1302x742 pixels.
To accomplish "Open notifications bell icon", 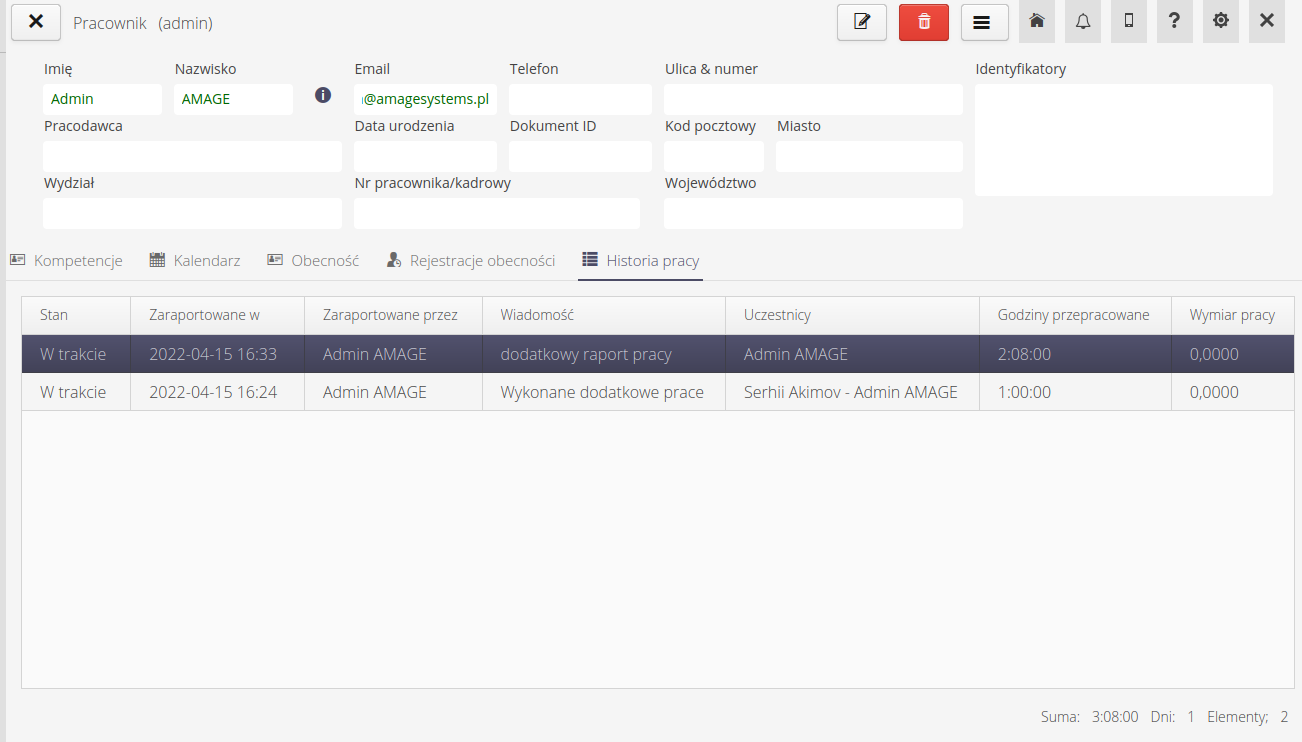I will click(x=1082, y=21).
